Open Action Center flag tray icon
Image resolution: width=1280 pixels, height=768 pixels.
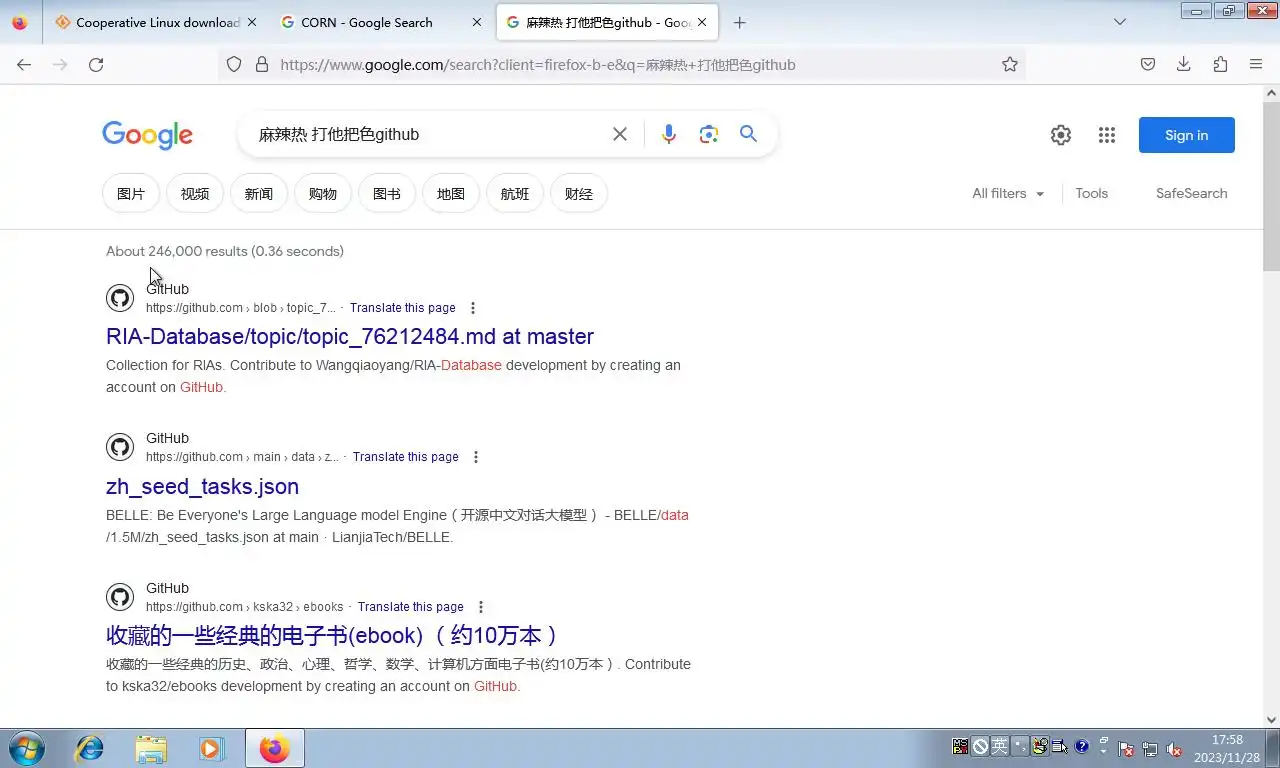click(1126, 748)
